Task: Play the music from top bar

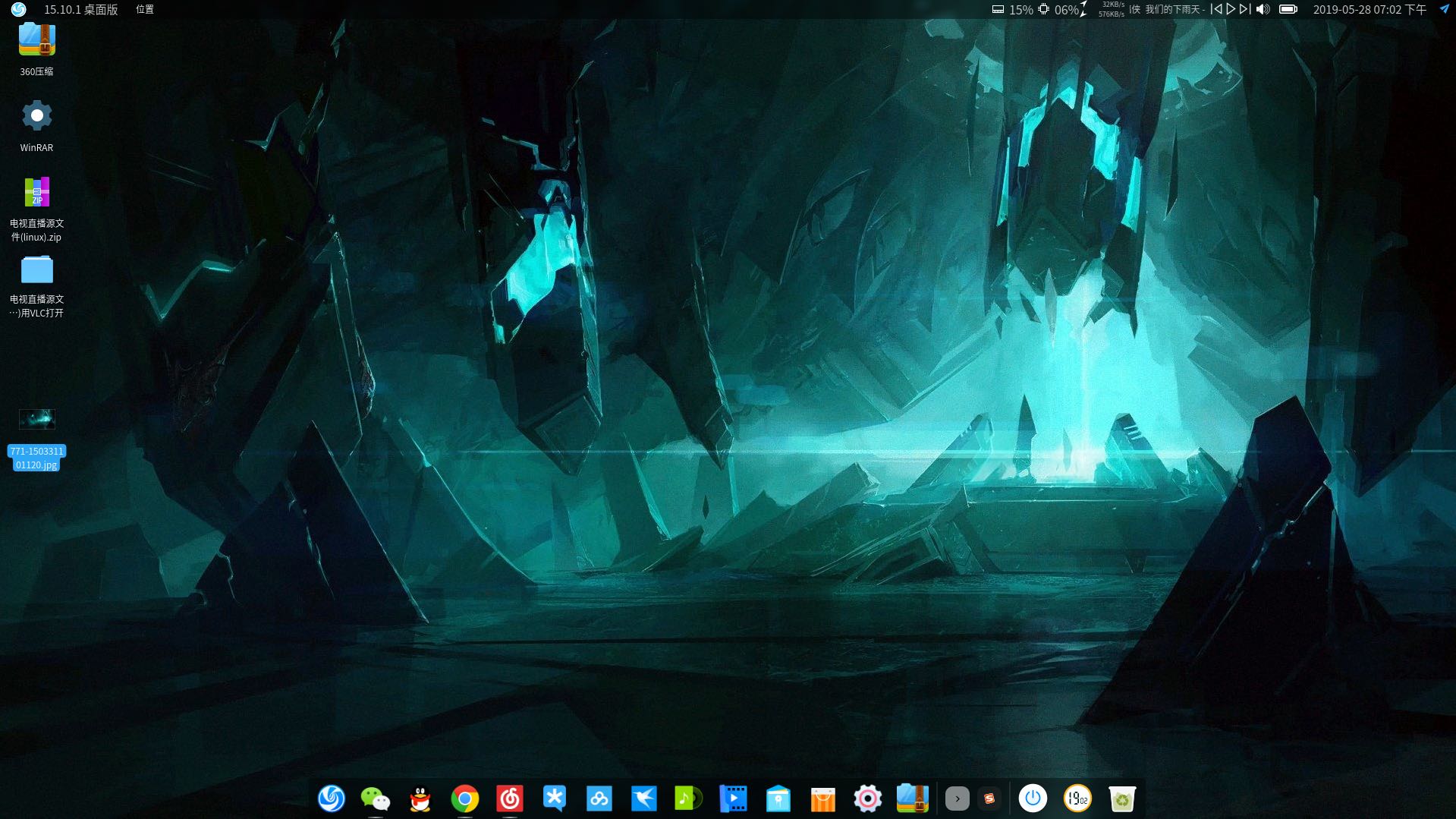Action: (1231, 9)
